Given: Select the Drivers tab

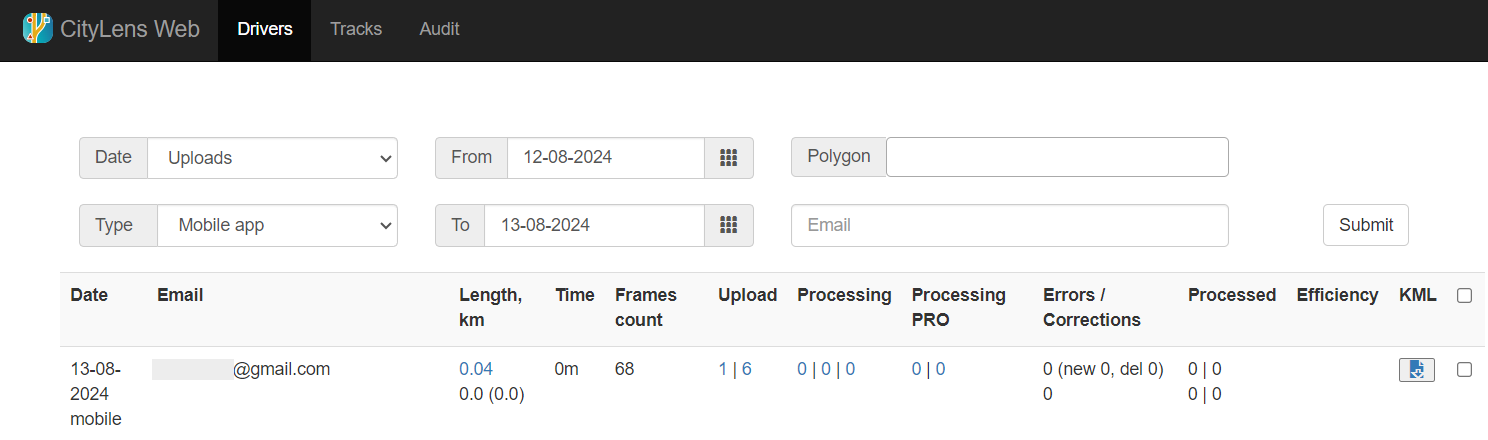Looking at the screenshot, I should 265,29.
